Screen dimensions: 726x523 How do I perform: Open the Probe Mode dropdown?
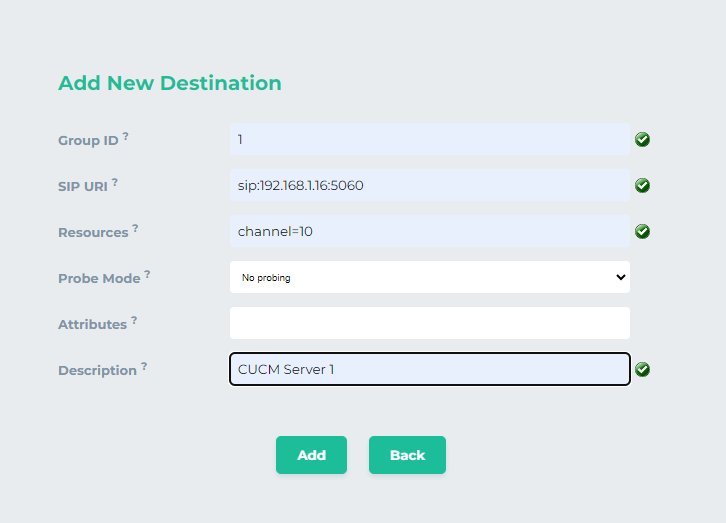click(429, 278)
